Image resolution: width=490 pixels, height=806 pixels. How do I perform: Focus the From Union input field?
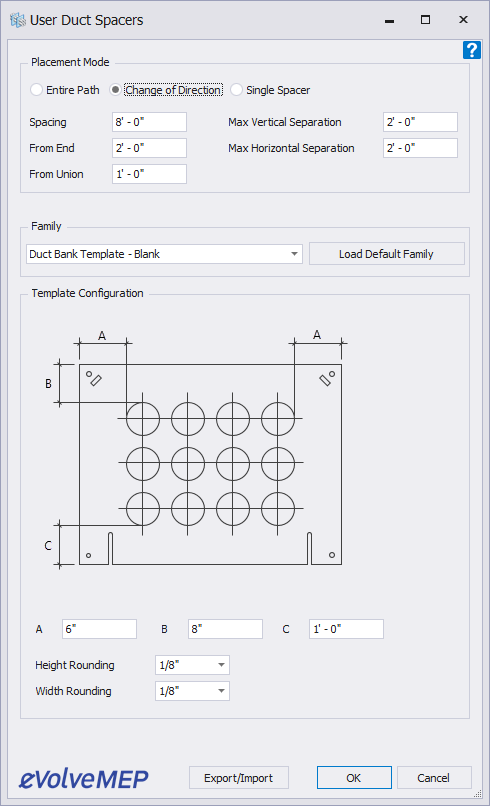coord(150,174)
